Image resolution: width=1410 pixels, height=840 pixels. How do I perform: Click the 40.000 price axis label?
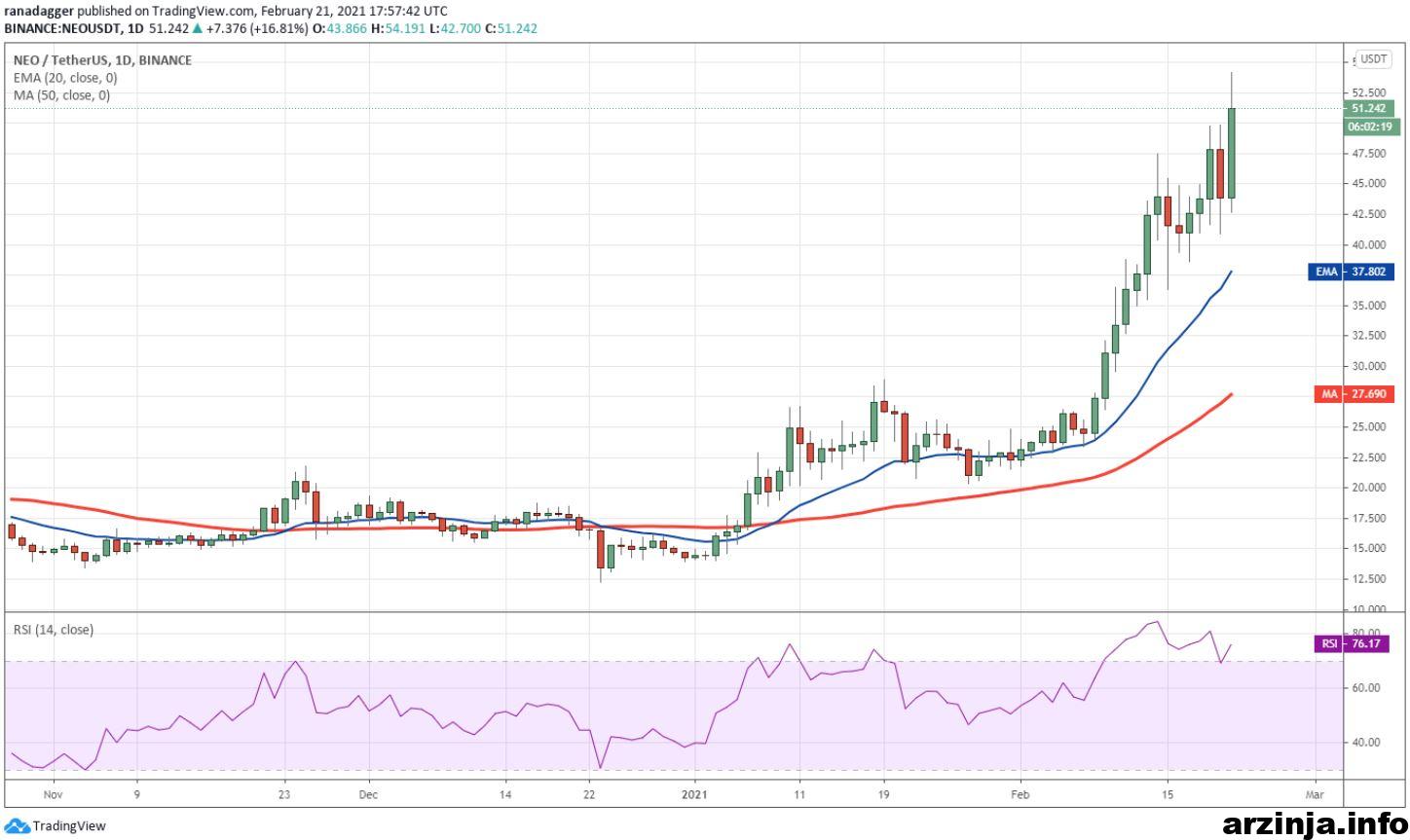(1369, 245)
